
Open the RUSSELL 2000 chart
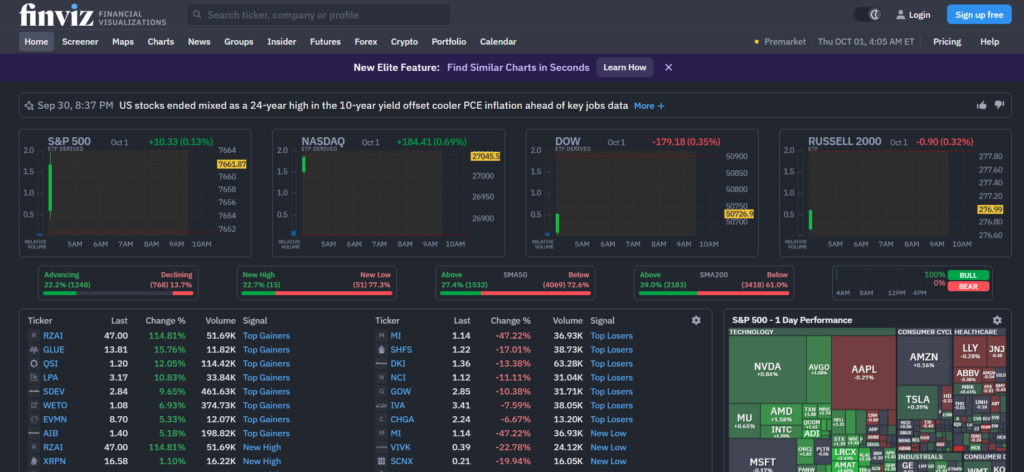(x=895, y=193)
